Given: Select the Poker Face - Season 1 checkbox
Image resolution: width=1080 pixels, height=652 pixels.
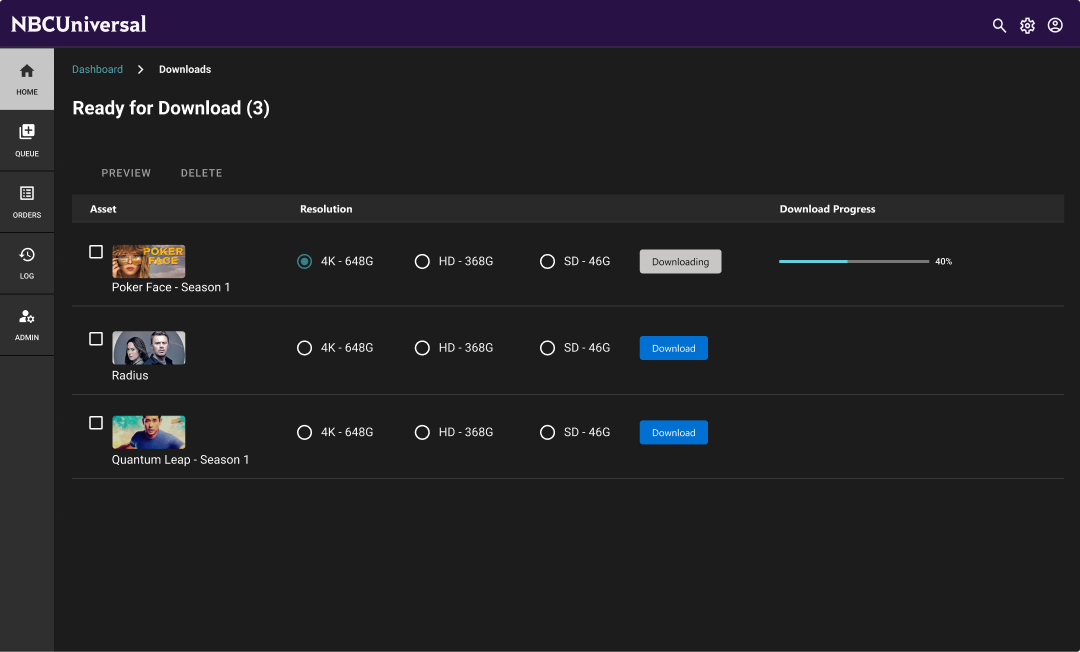Looking at the screenshot, I should click(x=96, y=252).
